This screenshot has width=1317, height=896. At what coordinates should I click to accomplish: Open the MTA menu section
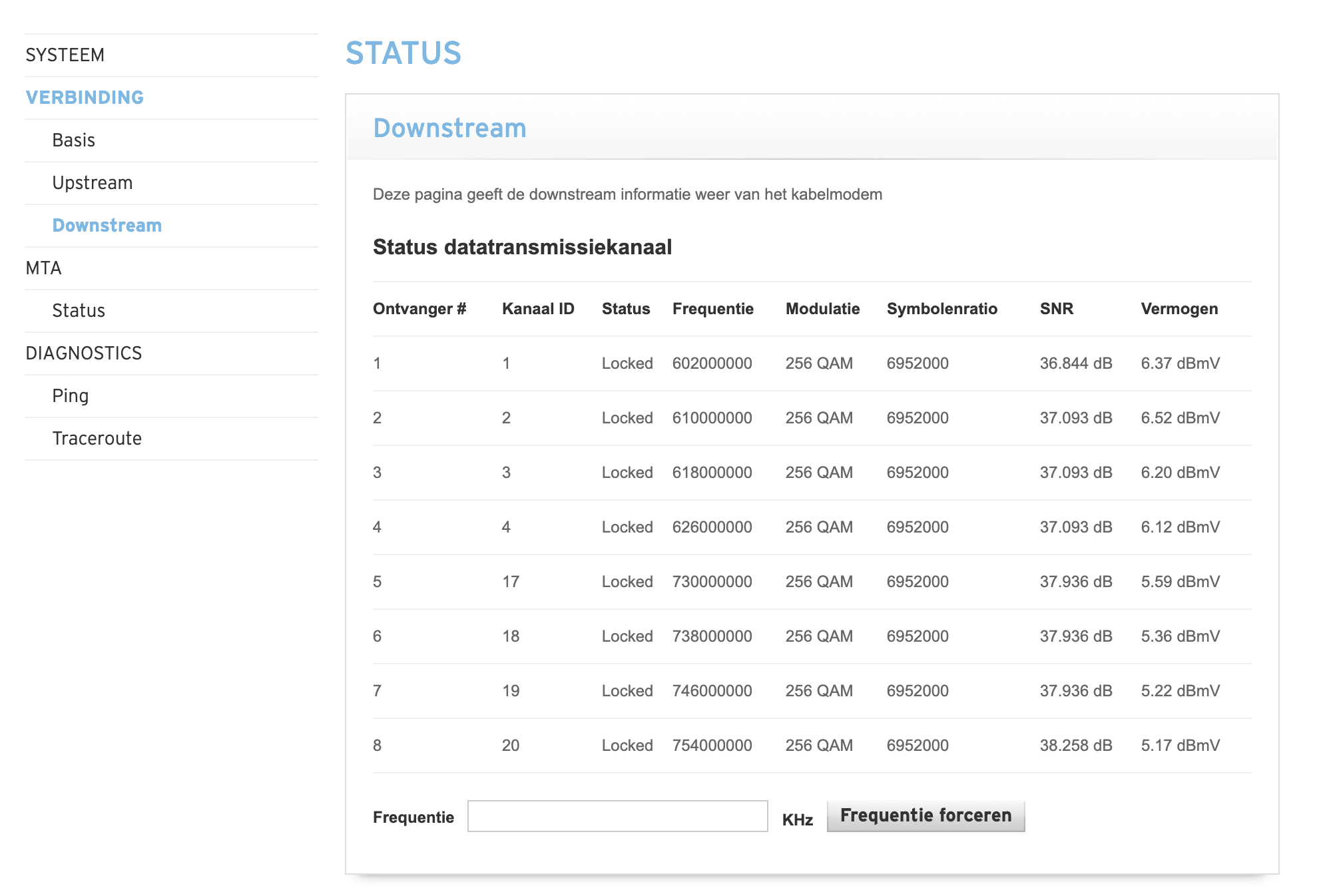point(44,268)
